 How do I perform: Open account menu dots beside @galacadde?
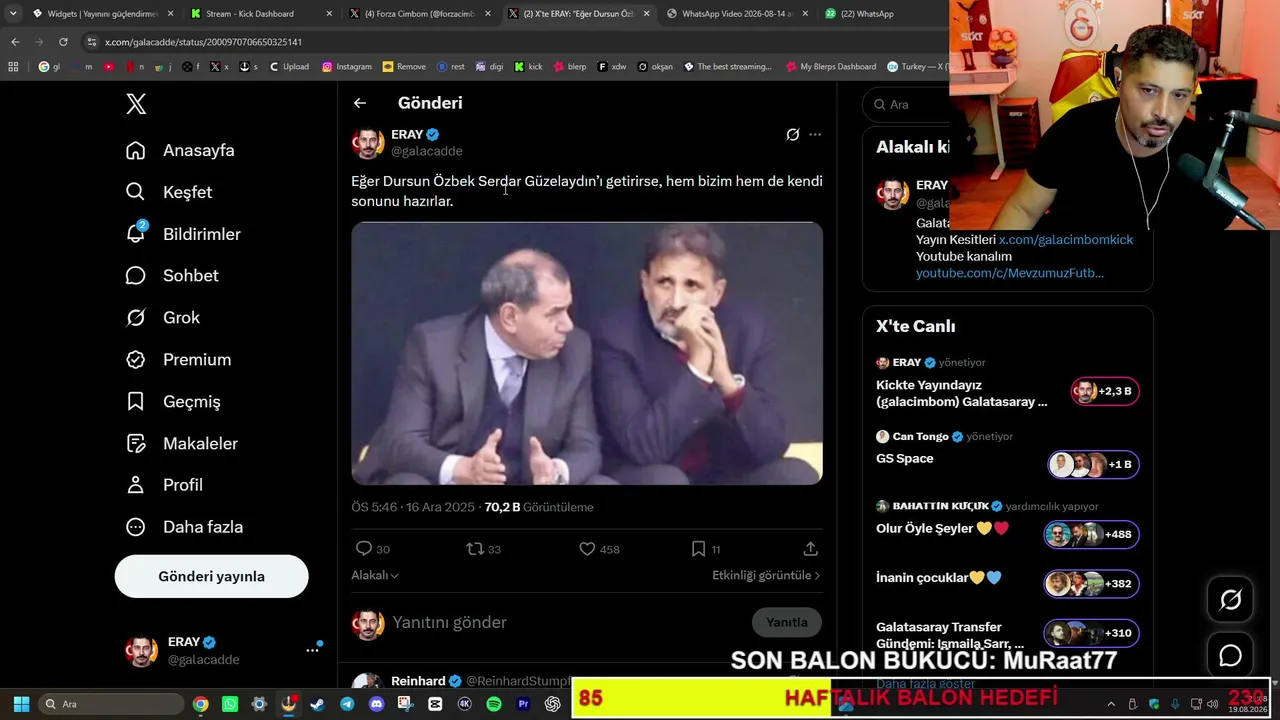click(312, 650)
